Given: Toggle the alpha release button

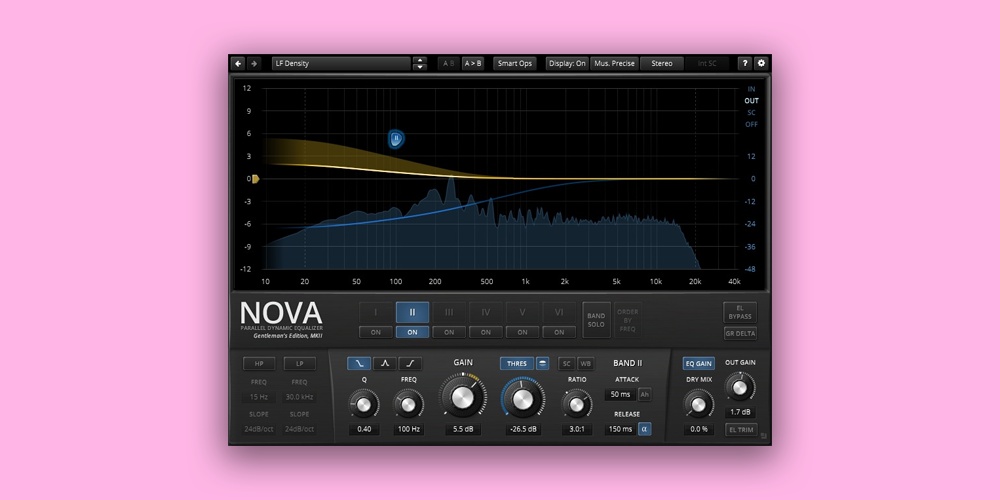Looking at the screenshot, I should [x=644, y=429].
